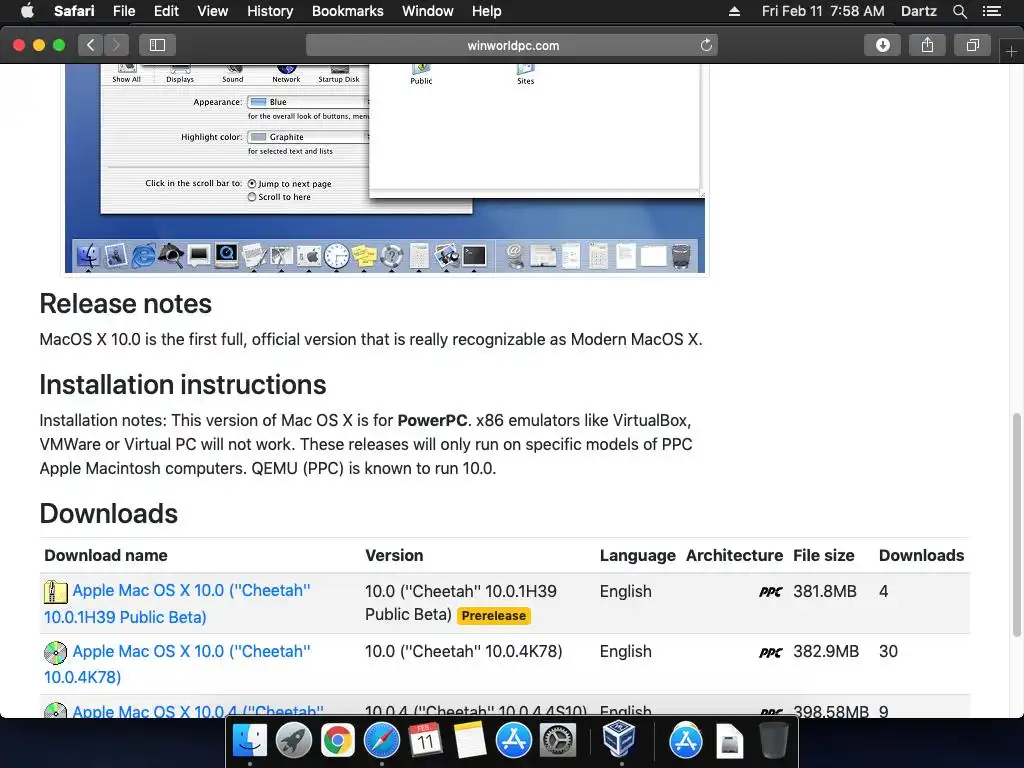Click the Mac OS X 10.0 screenshot image
This screenshot has height=768, width=1024.
click(385, 168)
